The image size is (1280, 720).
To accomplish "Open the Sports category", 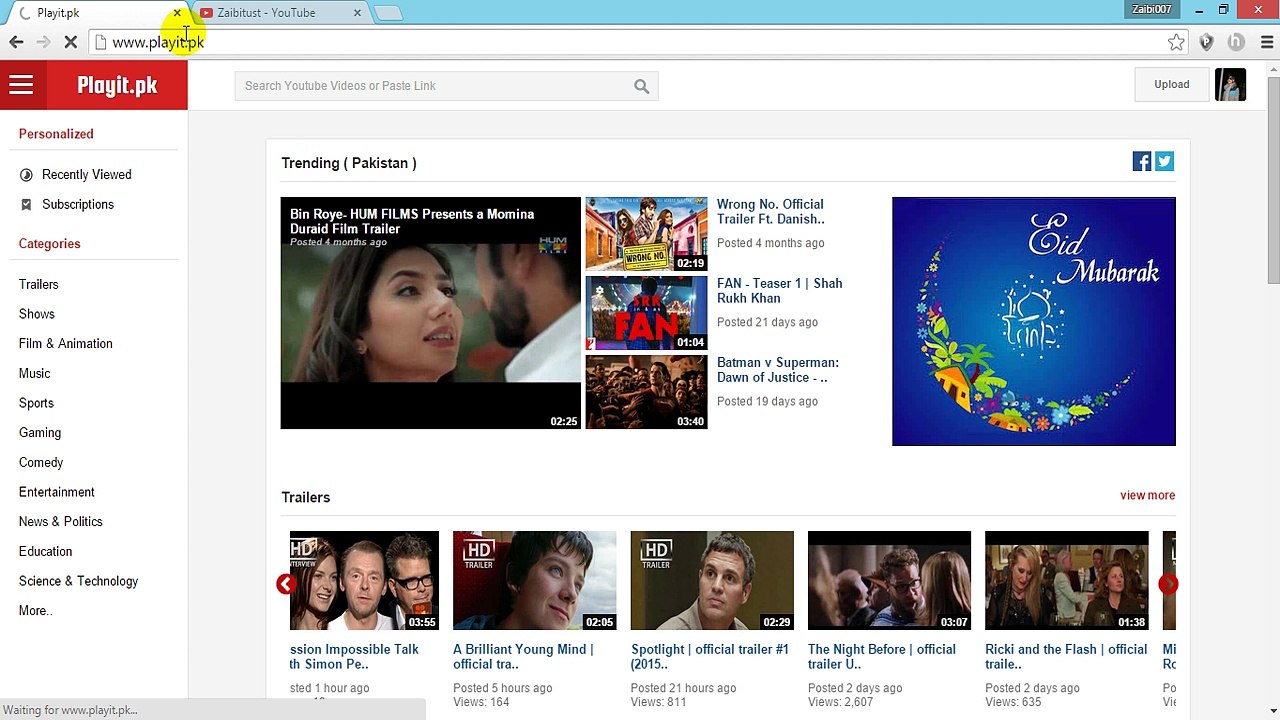I will point(36,403).
